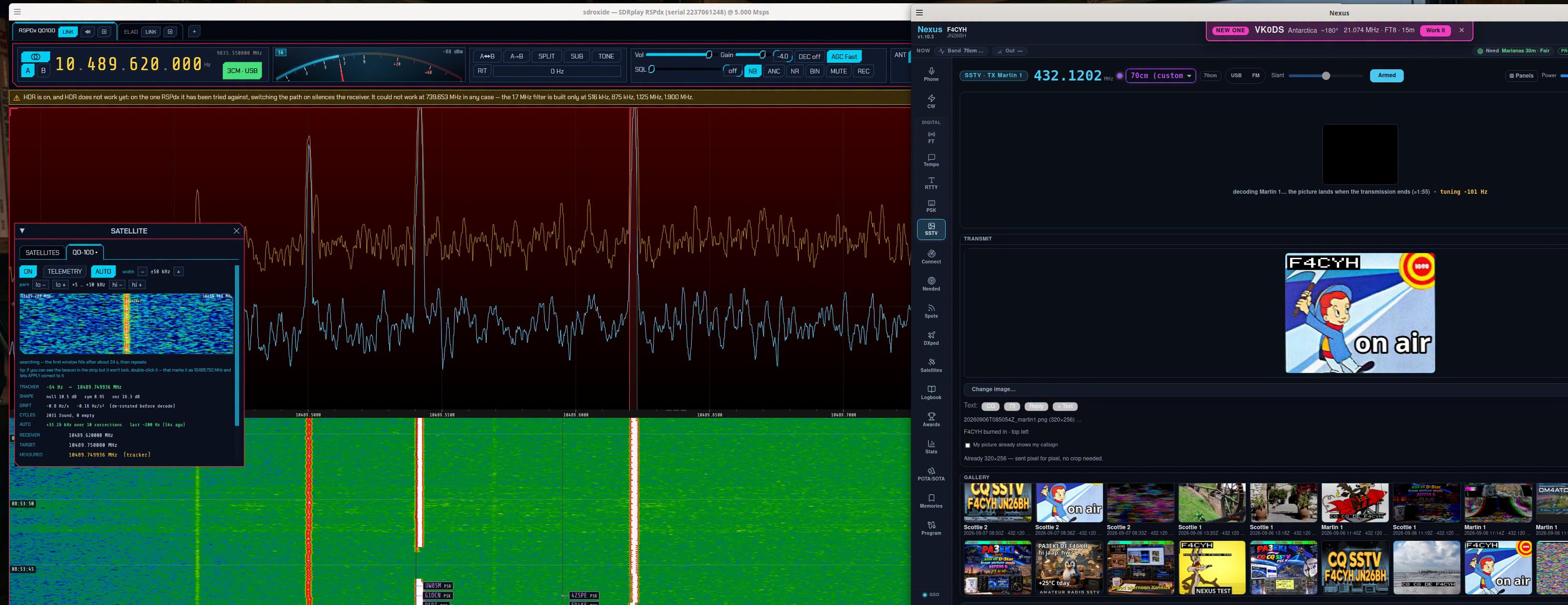The image size is (1568, 605).
Task: Collapse the SATELLITE panel triangle
Action: click(22, 231)
